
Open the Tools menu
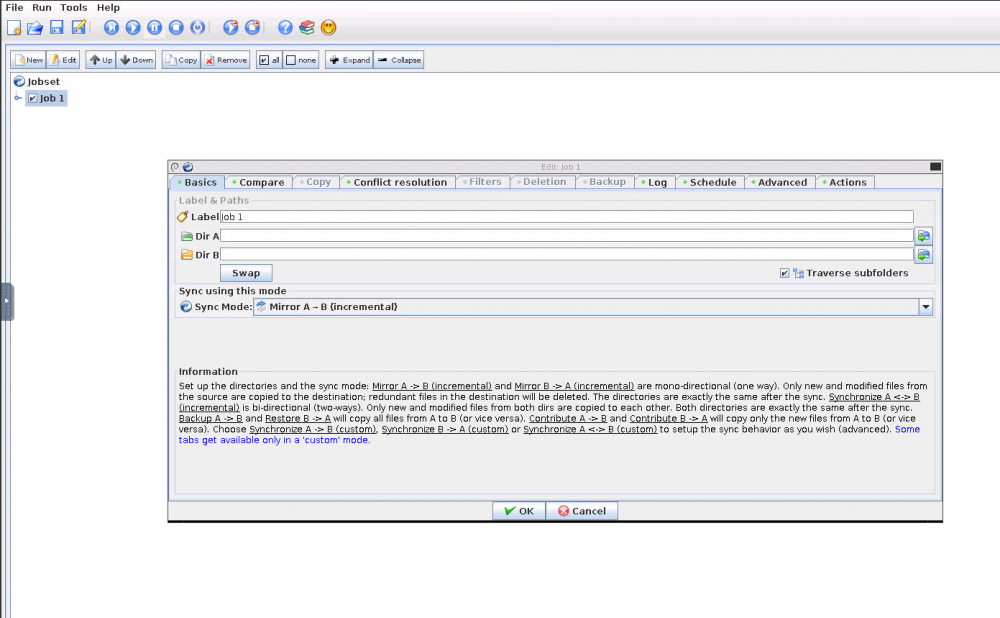(x=73, y=8)
